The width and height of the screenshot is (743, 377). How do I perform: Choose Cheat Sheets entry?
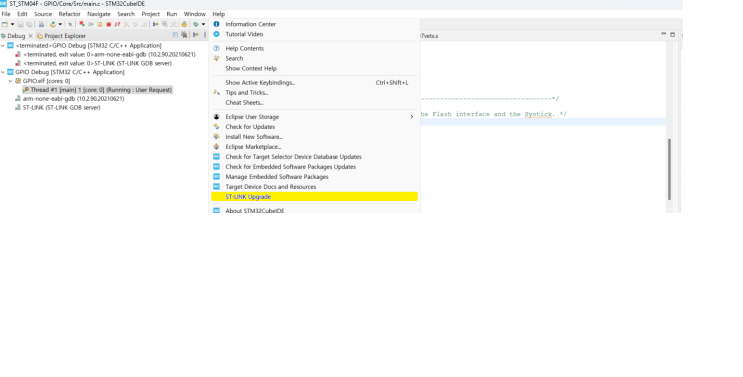(314, 102)
